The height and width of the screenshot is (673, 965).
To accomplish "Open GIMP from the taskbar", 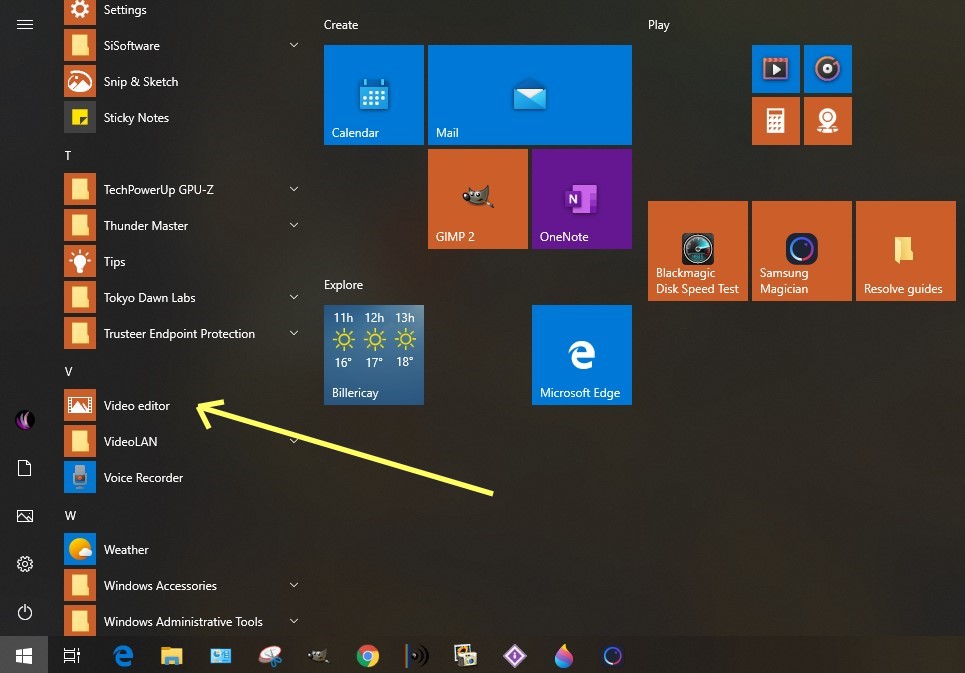I will [x=318, y=656].
